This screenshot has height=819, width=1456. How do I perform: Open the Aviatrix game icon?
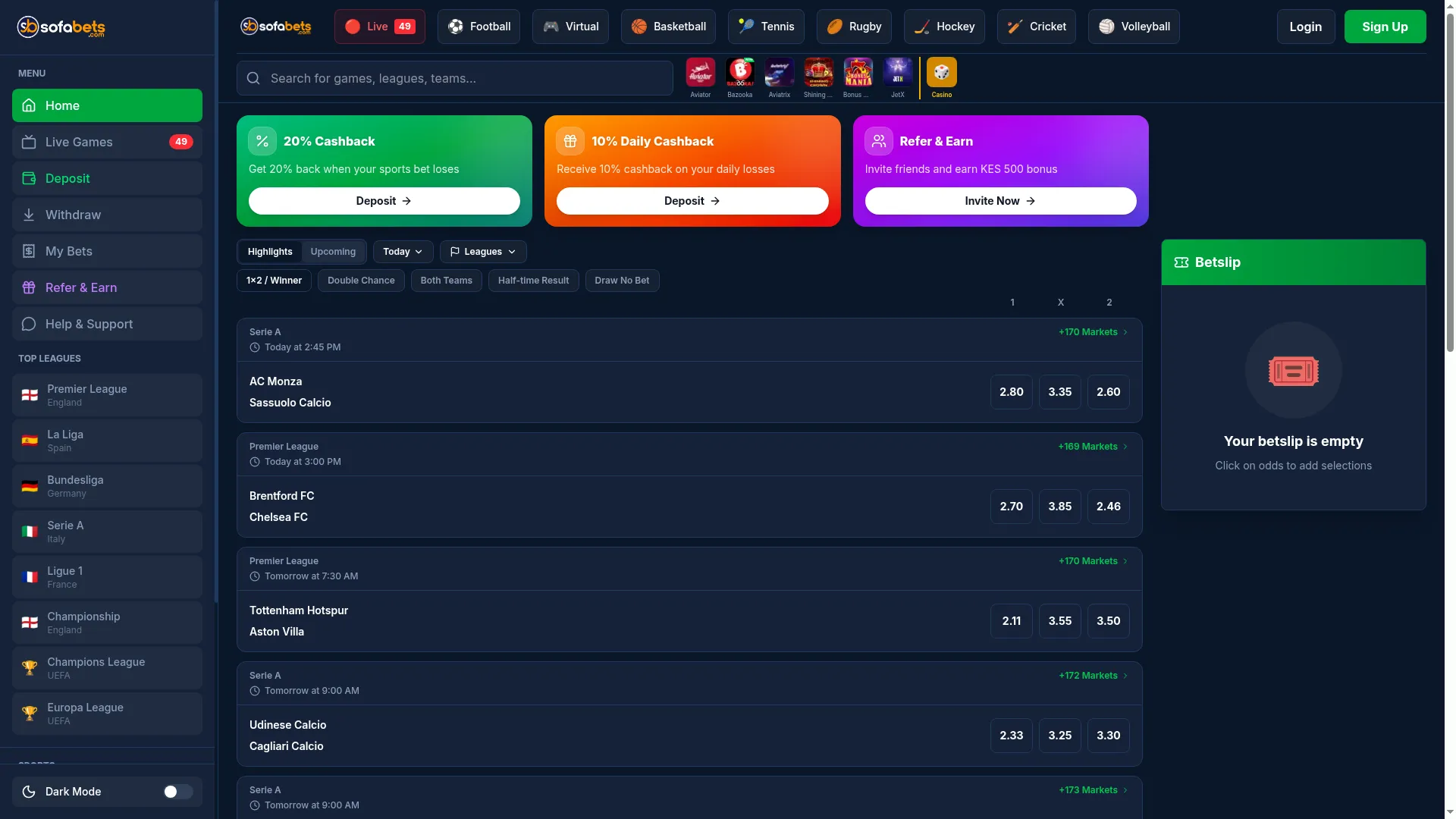779,73
